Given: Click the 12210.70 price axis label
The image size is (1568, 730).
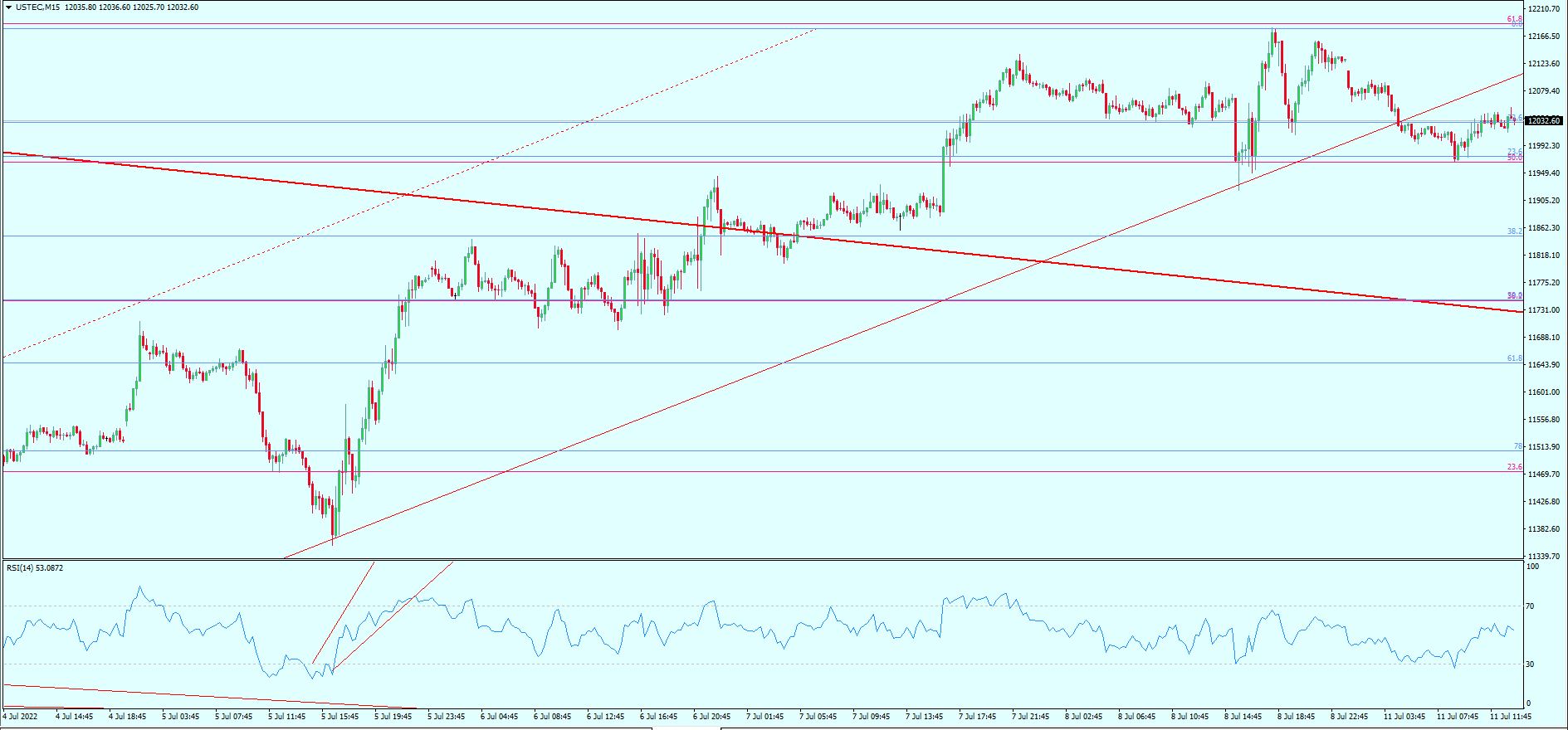Looking at the screenshot, I should (1543, 9).
